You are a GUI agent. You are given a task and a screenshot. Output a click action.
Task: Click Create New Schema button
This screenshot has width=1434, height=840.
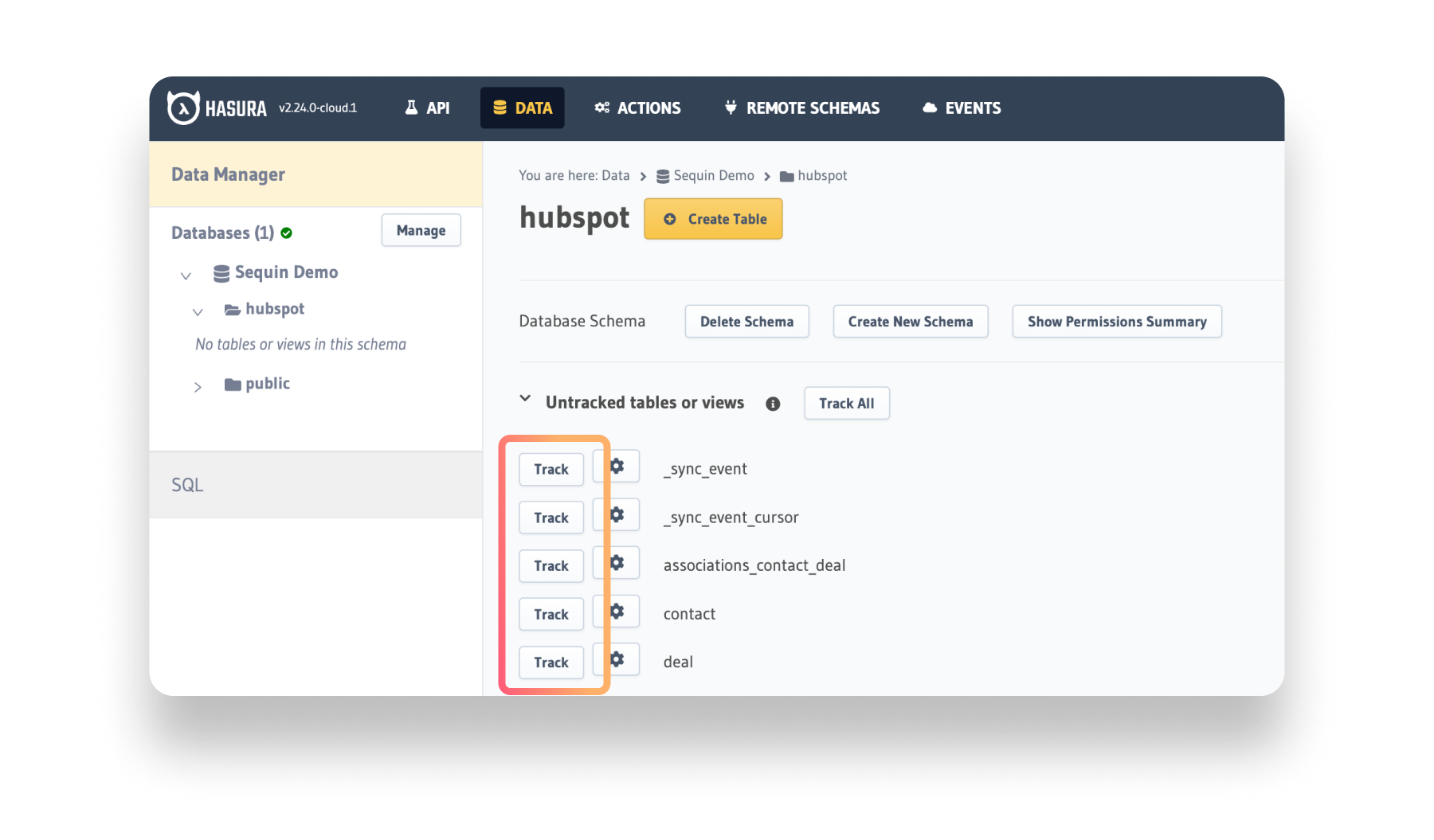click(911, 322)
